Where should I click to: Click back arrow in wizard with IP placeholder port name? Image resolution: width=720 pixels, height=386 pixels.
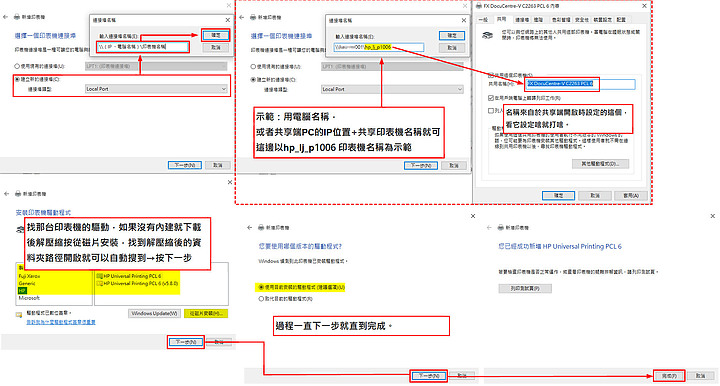pyautogui.click(x=6, y=17)
